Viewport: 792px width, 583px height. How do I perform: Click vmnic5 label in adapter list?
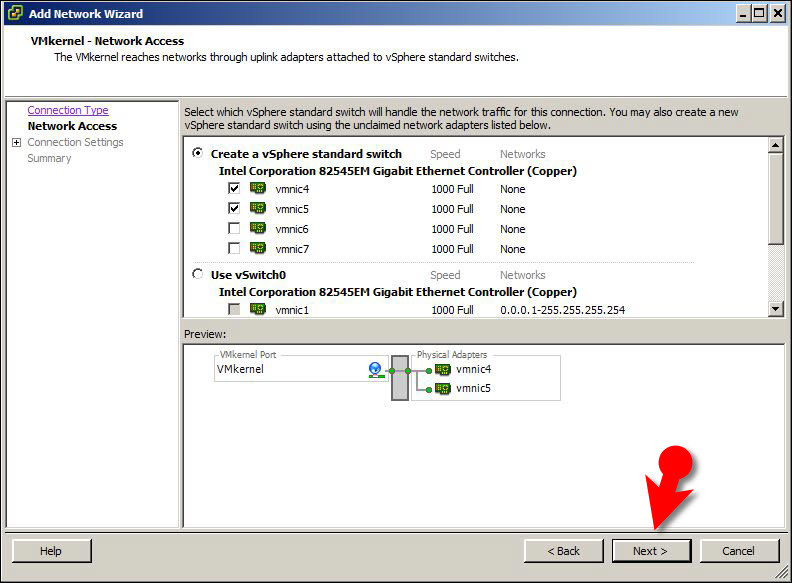coord(292,209)
